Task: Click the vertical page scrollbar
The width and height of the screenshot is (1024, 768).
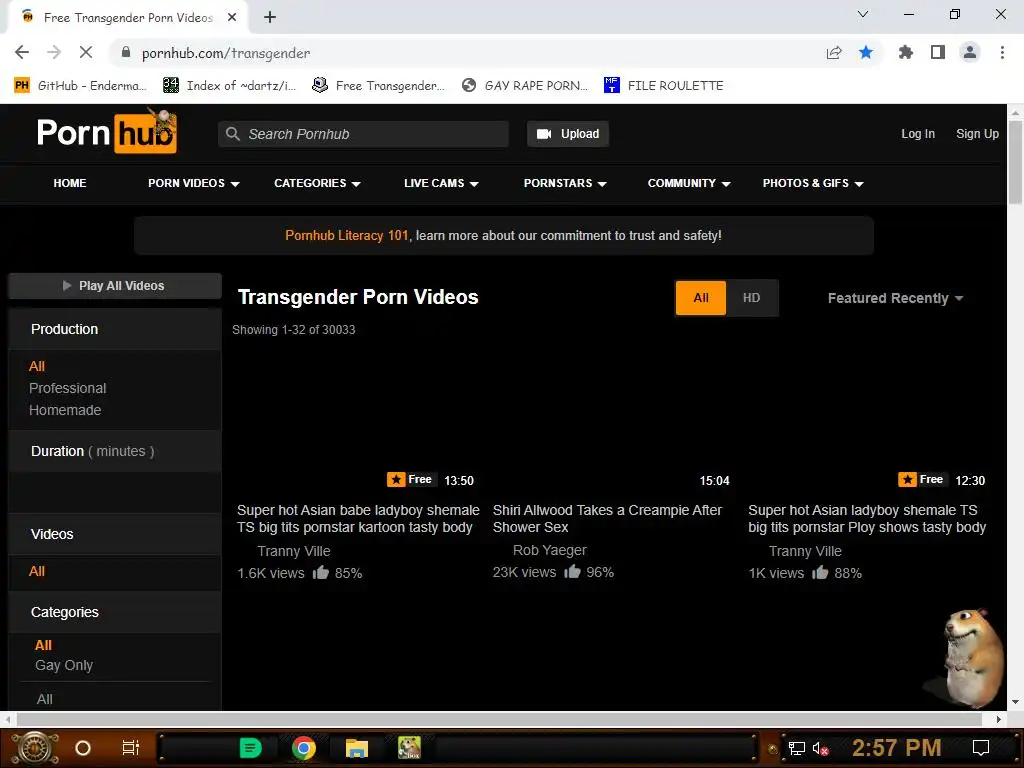Action: (1015, 163)
